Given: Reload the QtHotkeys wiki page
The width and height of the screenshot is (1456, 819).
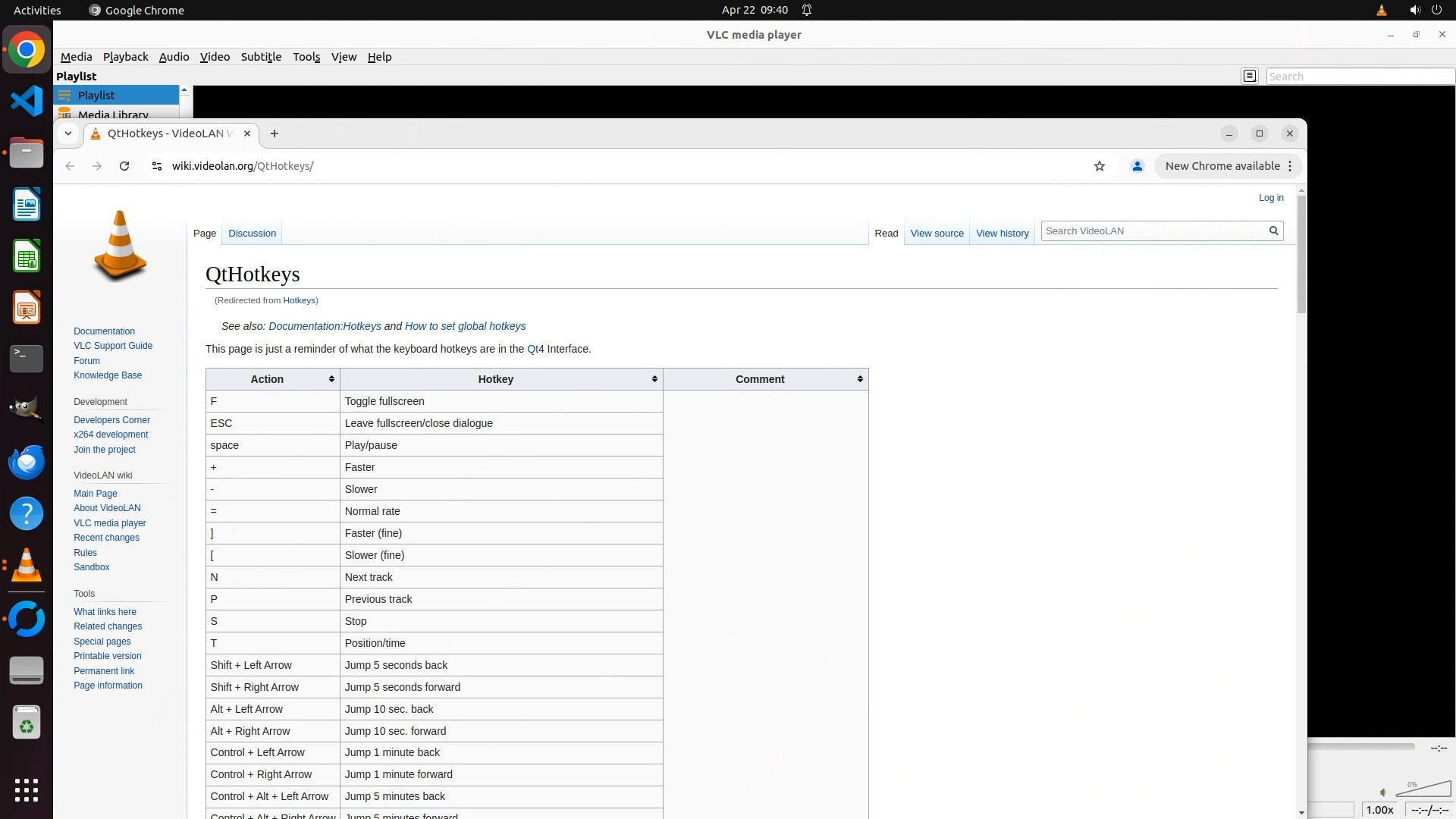Looking at the screenshot, I should (x=124, y=166).
